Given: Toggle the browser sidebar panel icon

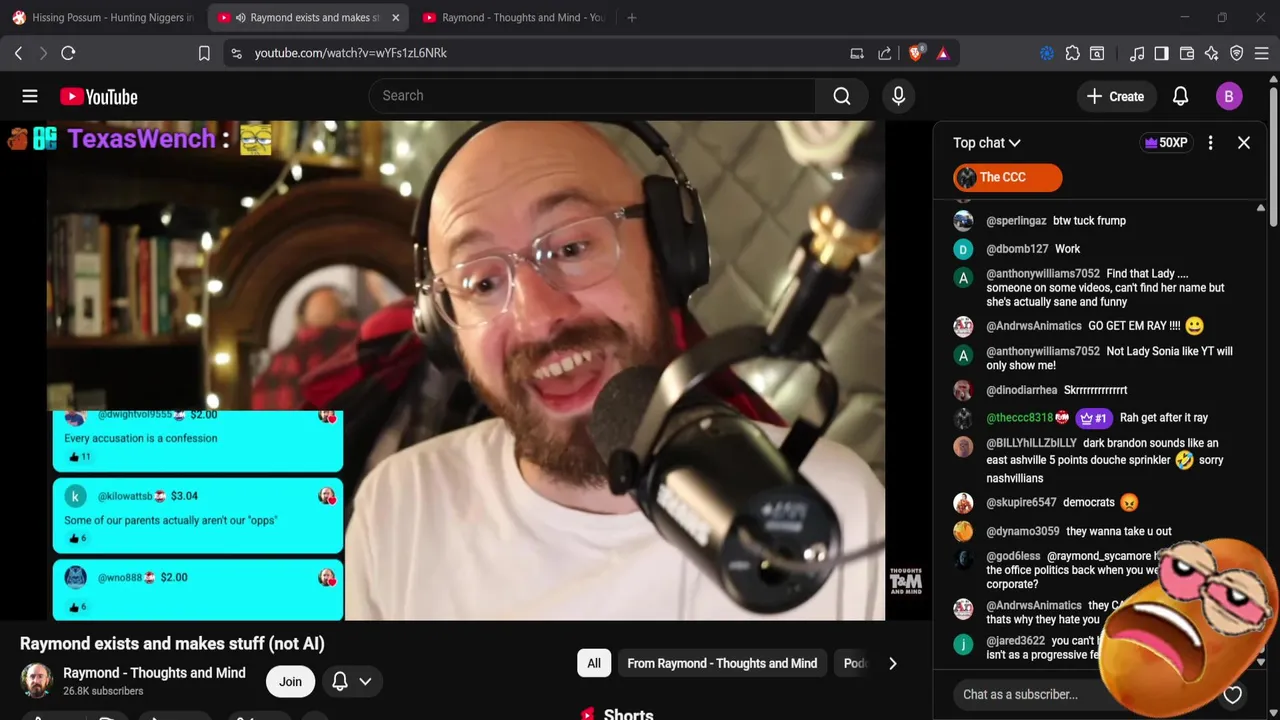Looking at the screenshot, I should 1161,53.
